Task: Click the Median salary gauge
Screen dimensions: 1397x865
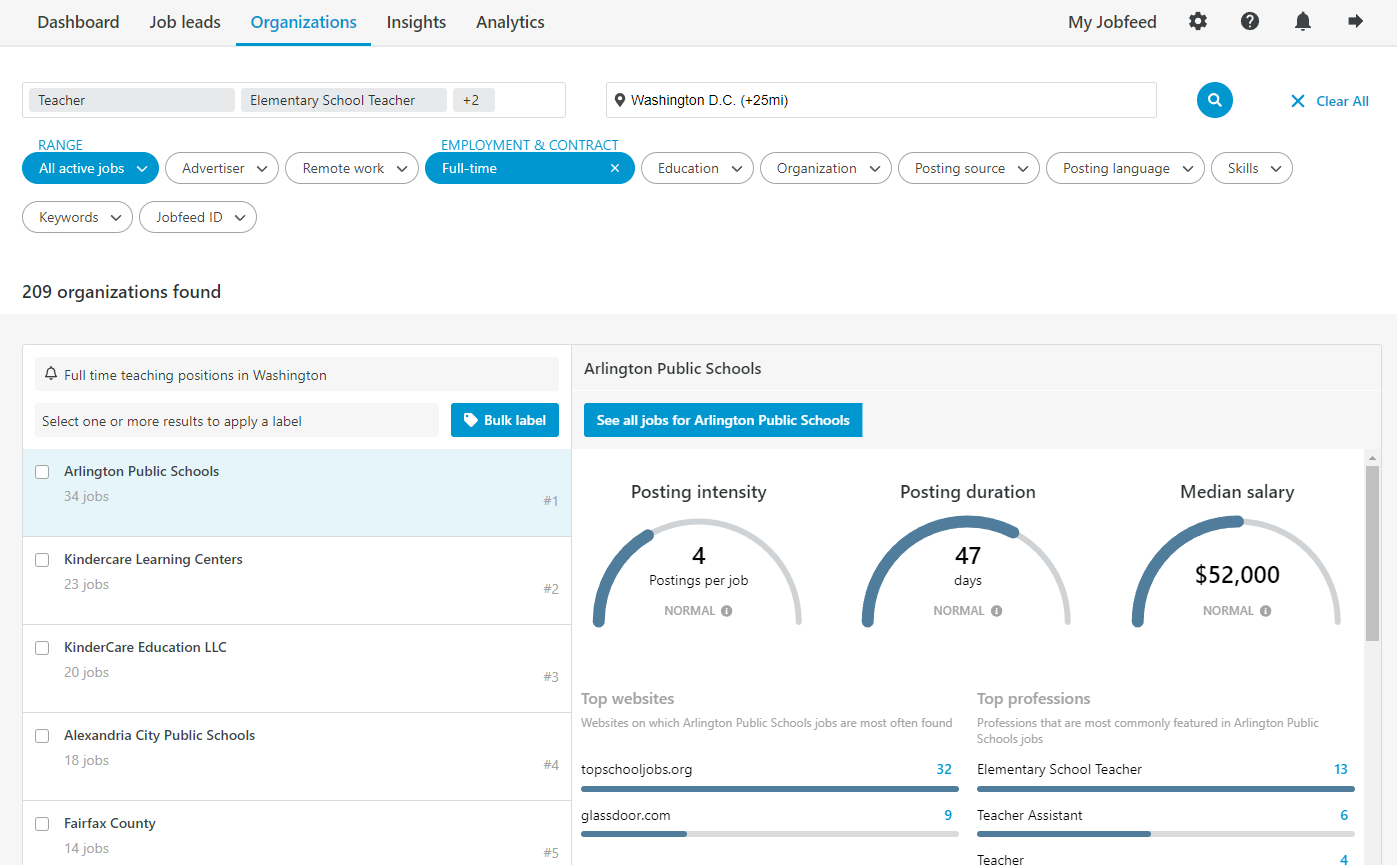Action: click(1237, 572)
